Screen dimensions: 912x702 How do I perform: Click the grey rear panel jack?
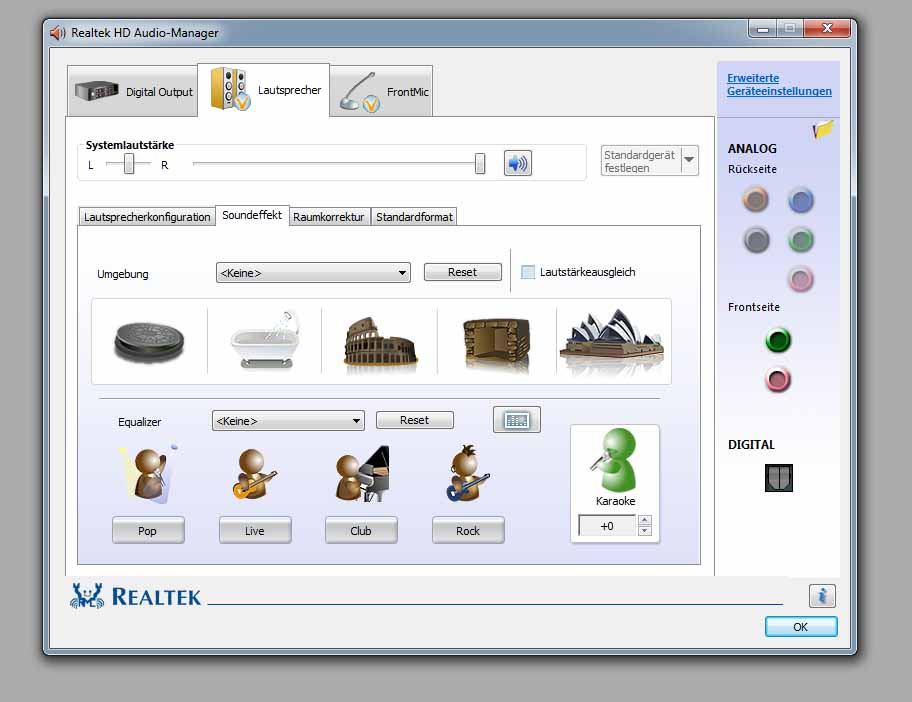(x=756, y=240)
